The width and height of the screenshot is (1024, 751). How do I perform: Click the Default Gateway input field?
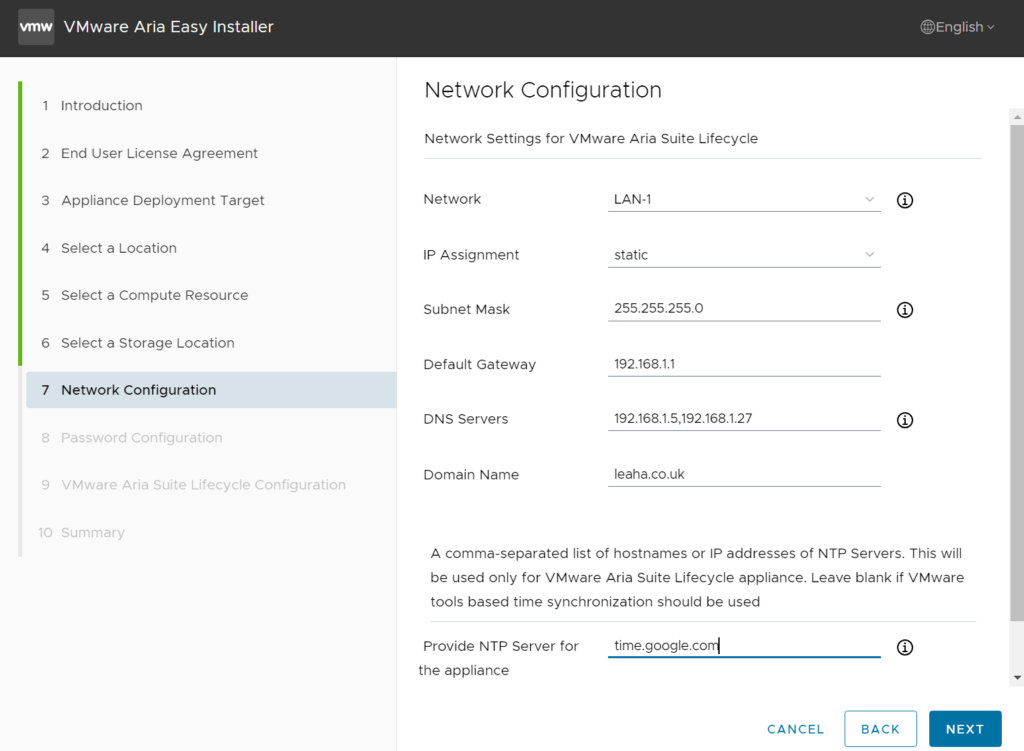pyautogui.click(x=744, y=364)
